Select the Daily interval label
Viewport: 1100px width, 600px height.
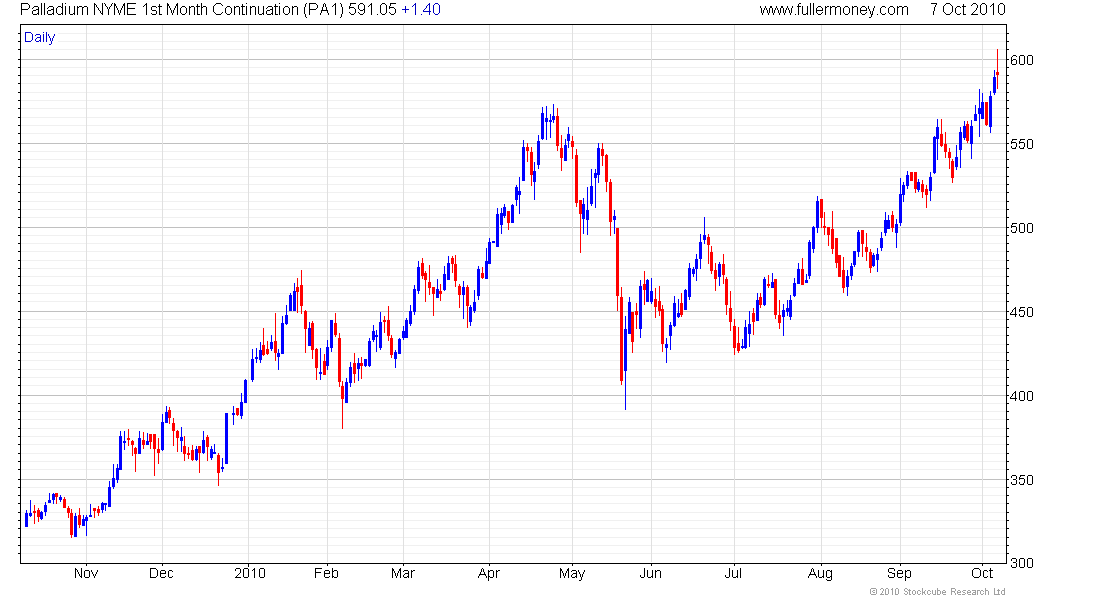coord(39,37)
